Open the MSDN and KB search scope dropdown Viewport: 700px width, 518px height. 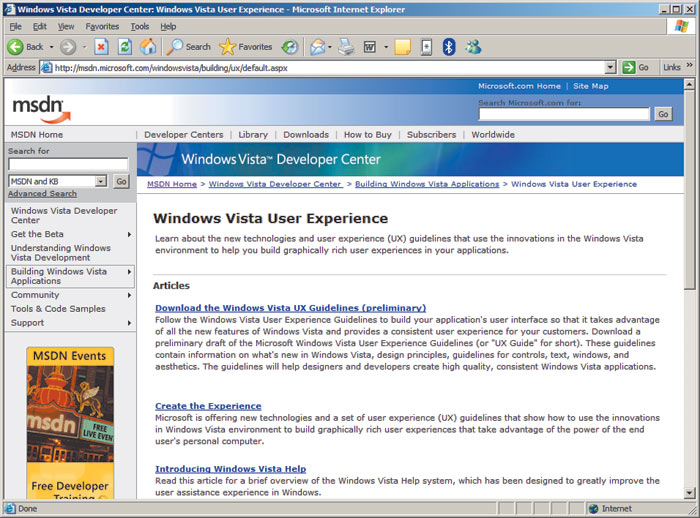[x=101, y=181]
